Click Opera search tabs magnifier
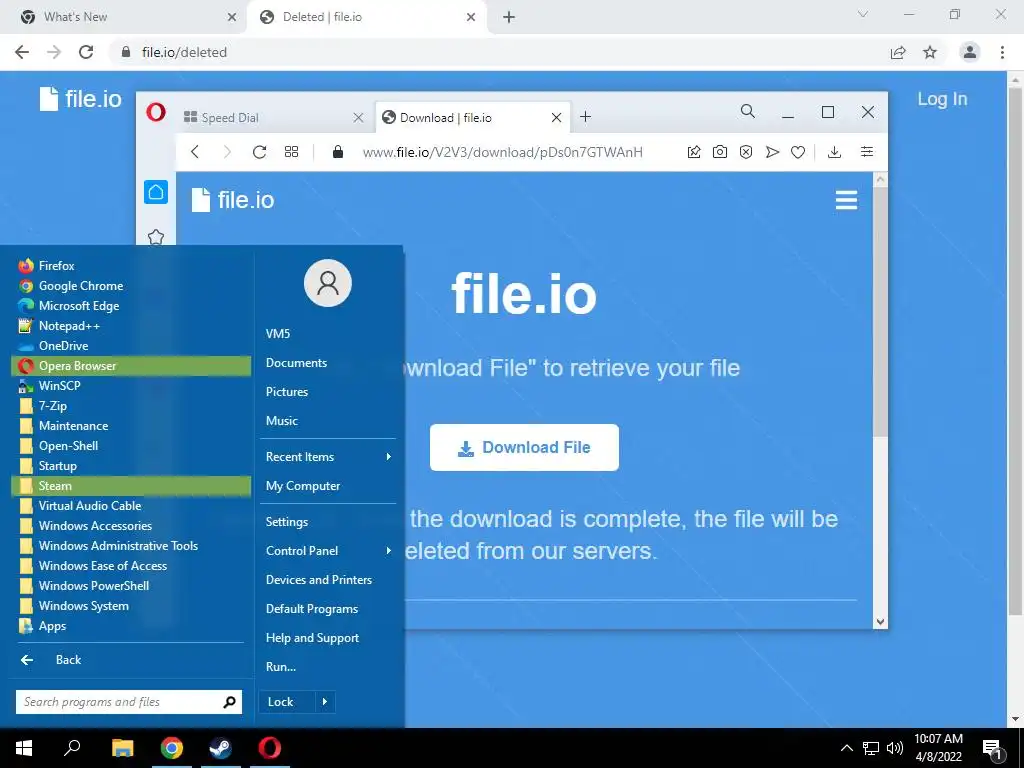 (x=748, y=112)
